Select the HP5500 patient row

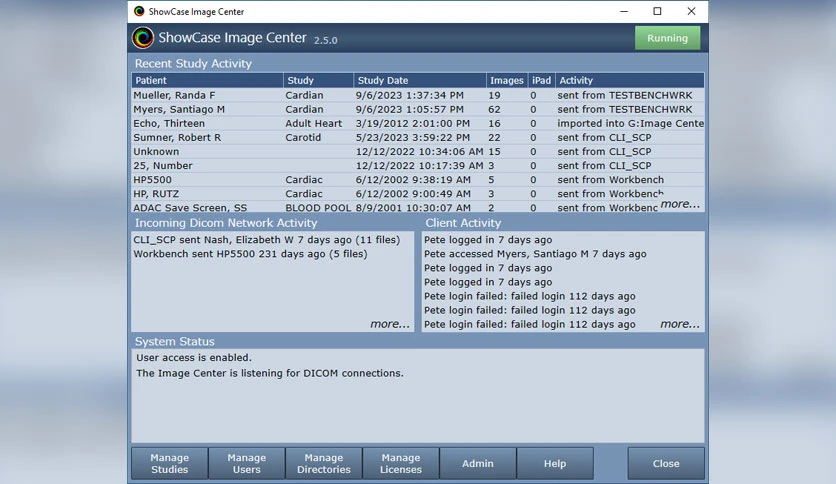418,180
